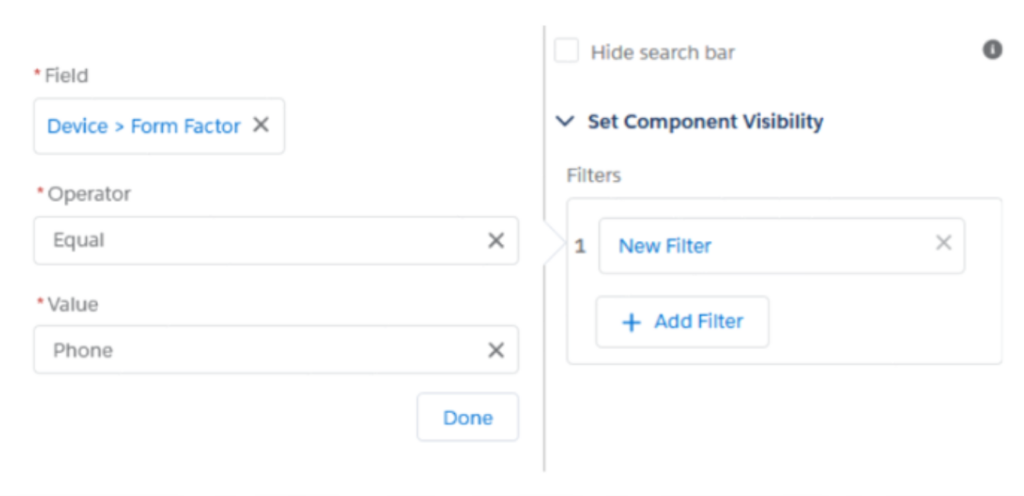Click the Filters section label
The image size is (1024, 496).
tap(594, 176)
